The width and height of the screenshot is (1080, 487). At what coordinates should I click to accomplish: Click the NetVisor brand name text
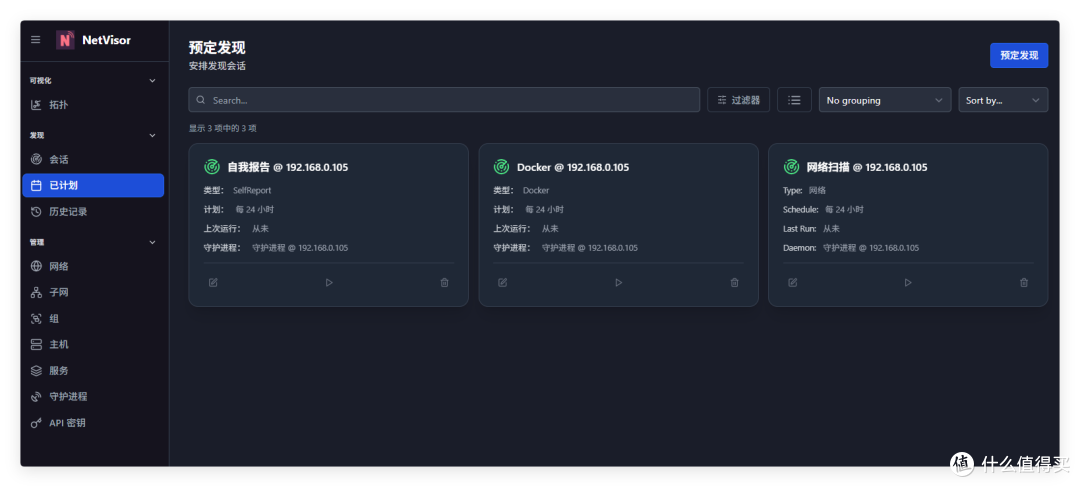tap(106, 40)
